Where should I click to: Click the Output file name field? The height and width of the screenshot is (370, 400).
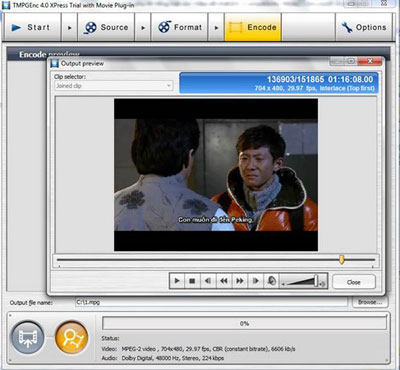[211, 302]
